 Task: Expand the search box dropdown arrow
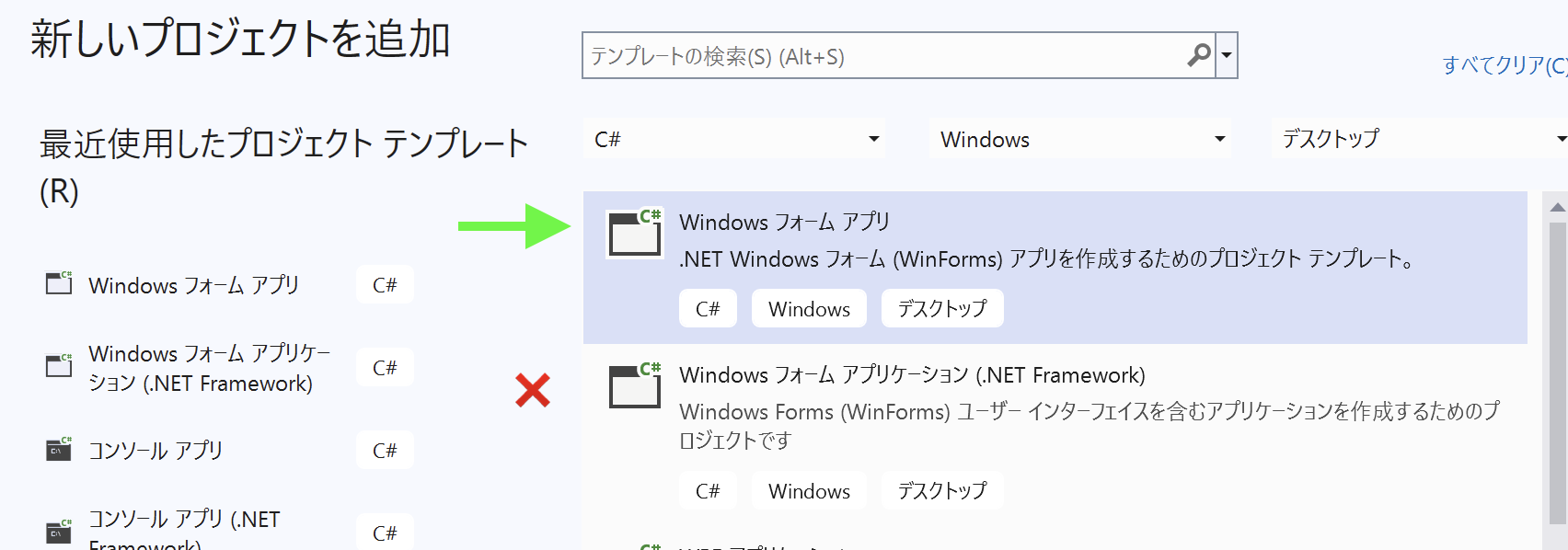click(1228, 55)
